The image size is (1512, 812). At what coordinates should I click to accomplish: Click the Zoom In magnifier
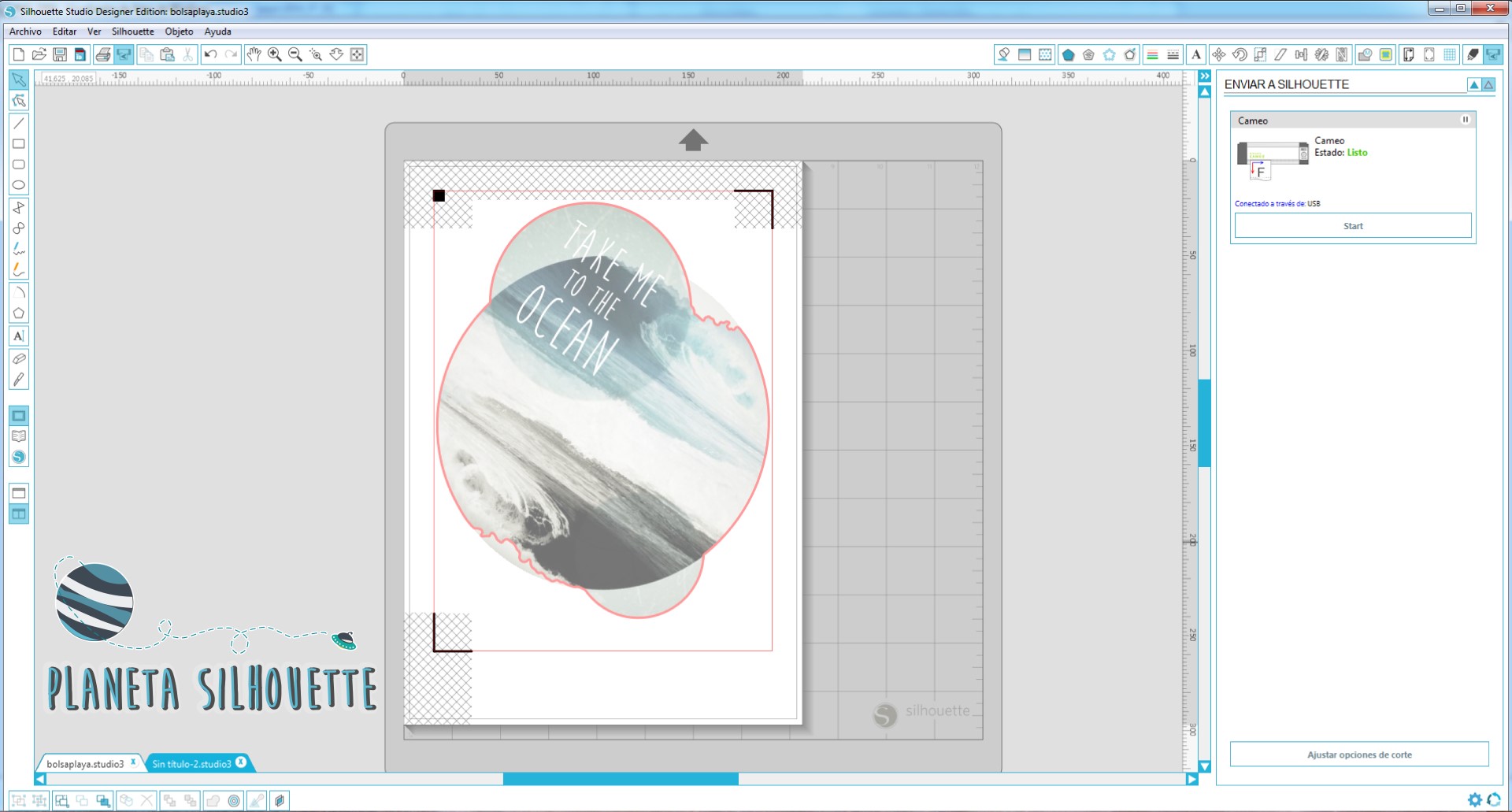click(x=275, y=54)
